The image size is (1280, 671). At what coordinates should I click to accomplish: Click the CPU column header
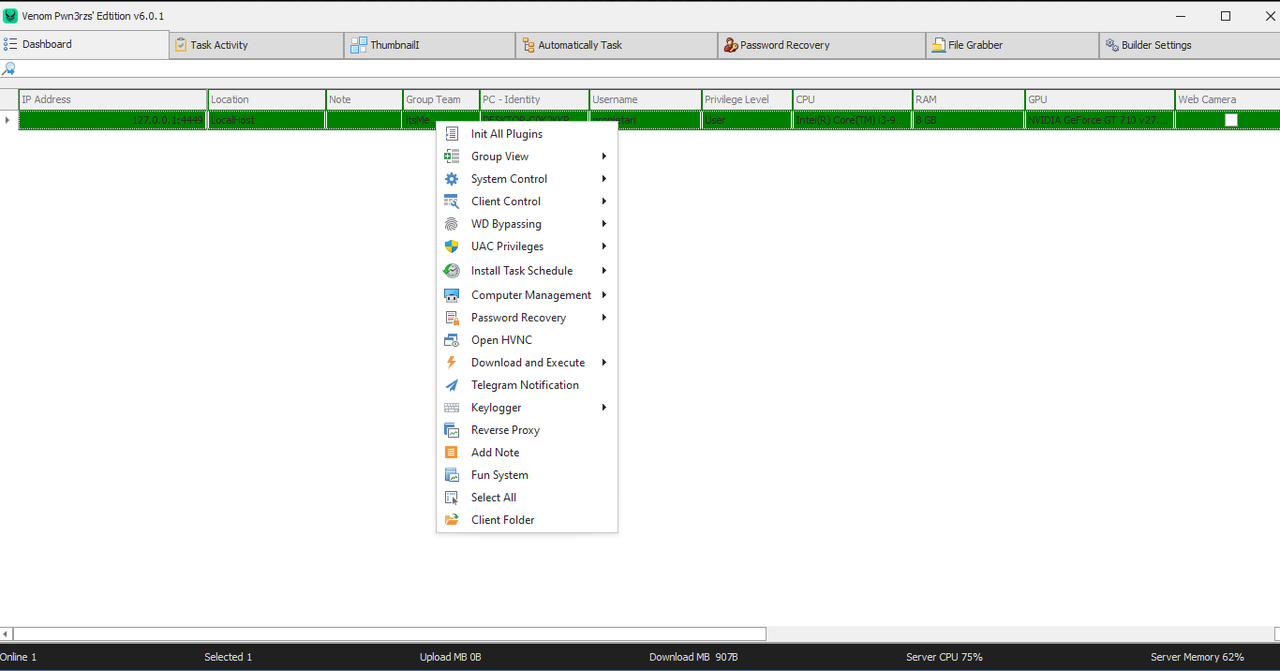tap(852, 99)
